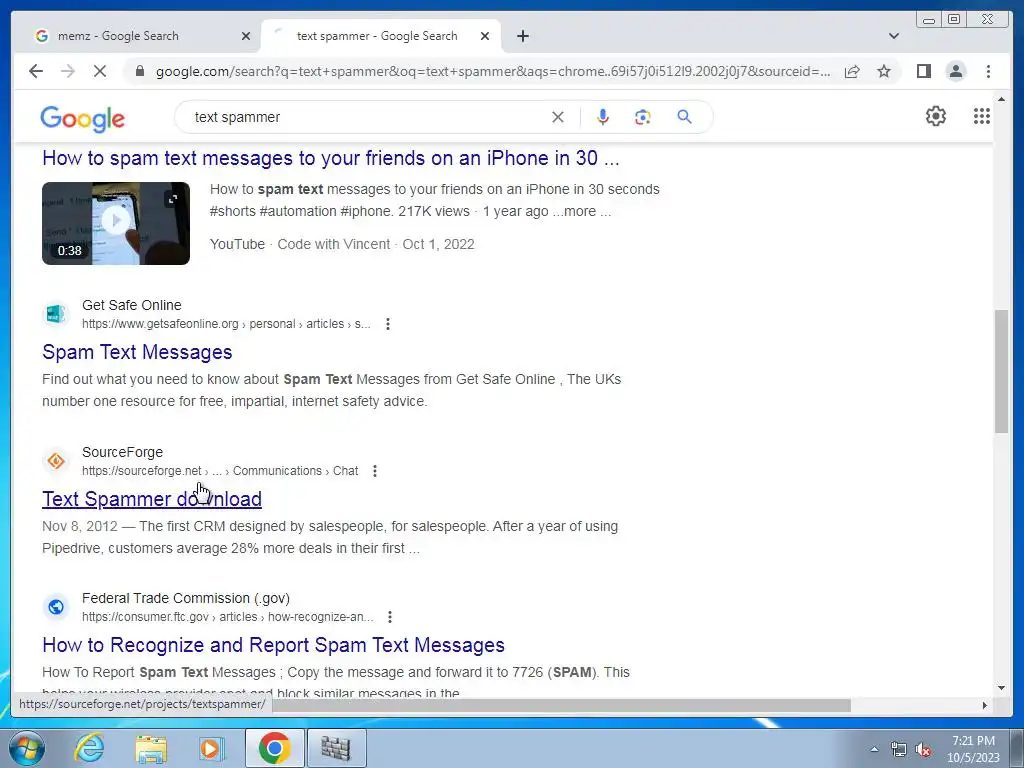1024x768 pixels.
Task: Stop loading the page
Action: (x=99, y=71)
